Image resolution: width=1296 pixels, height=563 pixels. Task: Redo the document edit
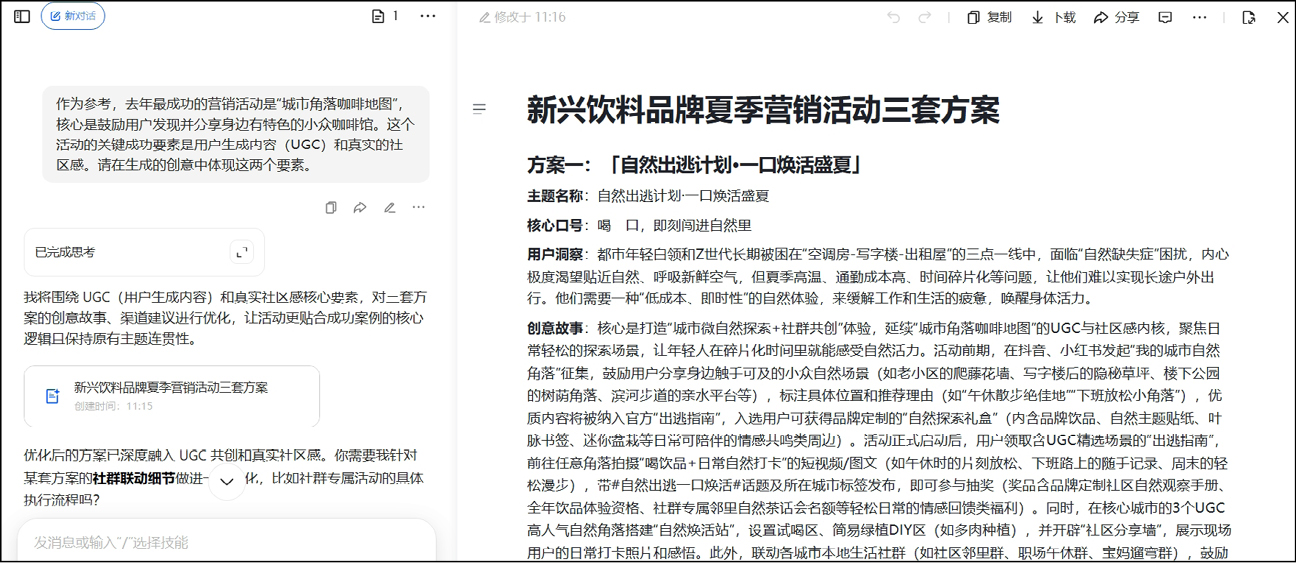tap(925, 18)
